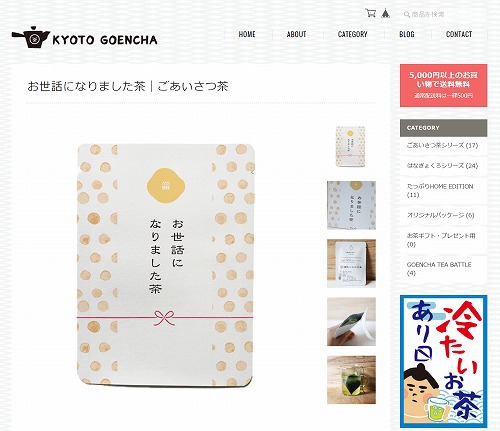Viewport: 500px width, 431px height.
Task: Select first thumbnail of tea package front
Action: coord(350,147)
